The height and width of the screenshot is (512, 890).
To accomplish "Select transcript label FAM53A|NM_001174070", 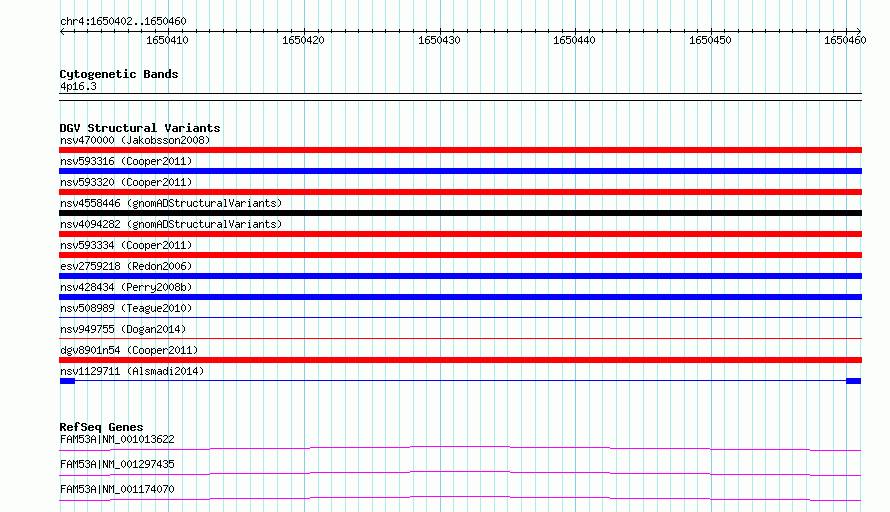I will tap(117, 489).
